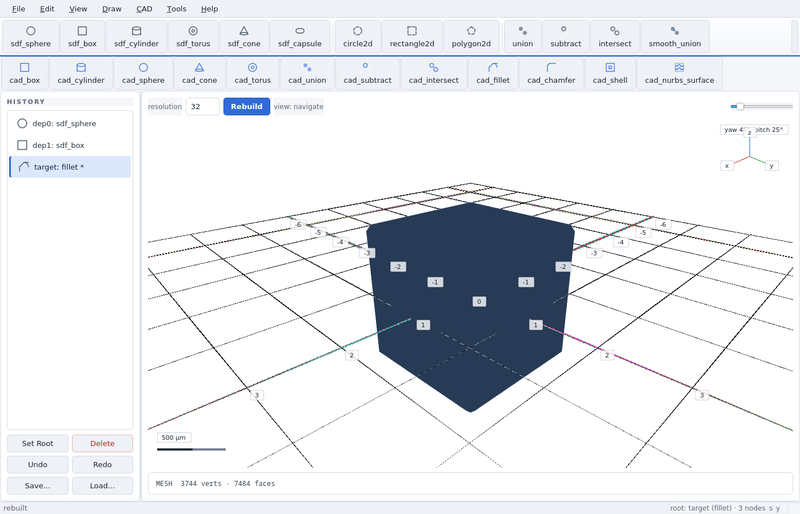Click the yaw pitch readout

tap(754, 130)
